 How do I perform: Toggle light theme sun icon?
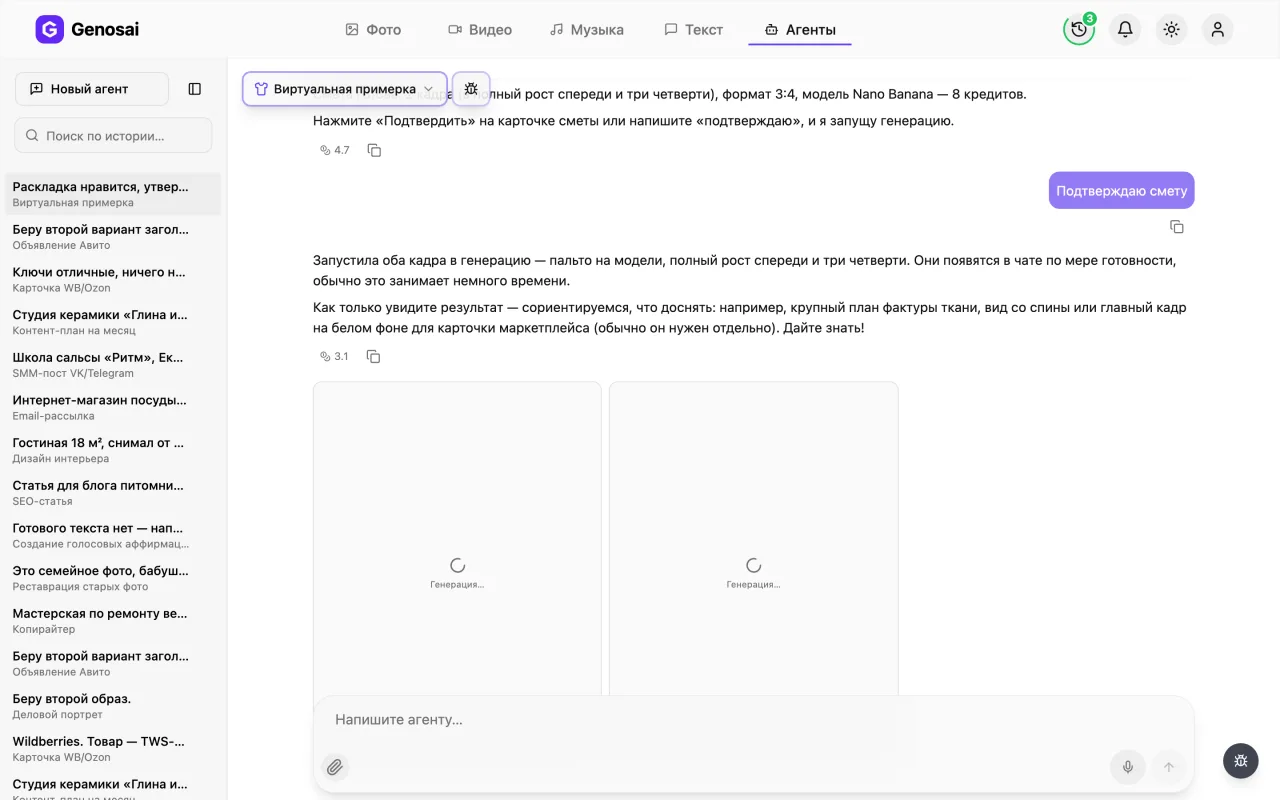[1171, 29]
